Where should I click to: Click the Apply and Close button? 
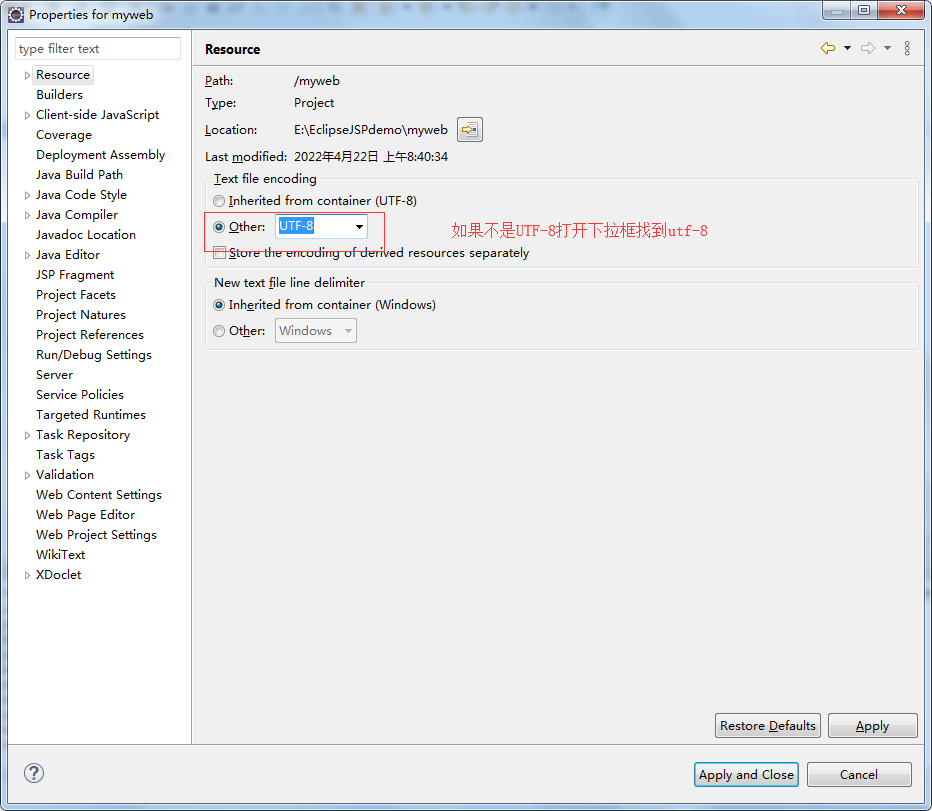(746, 774)
